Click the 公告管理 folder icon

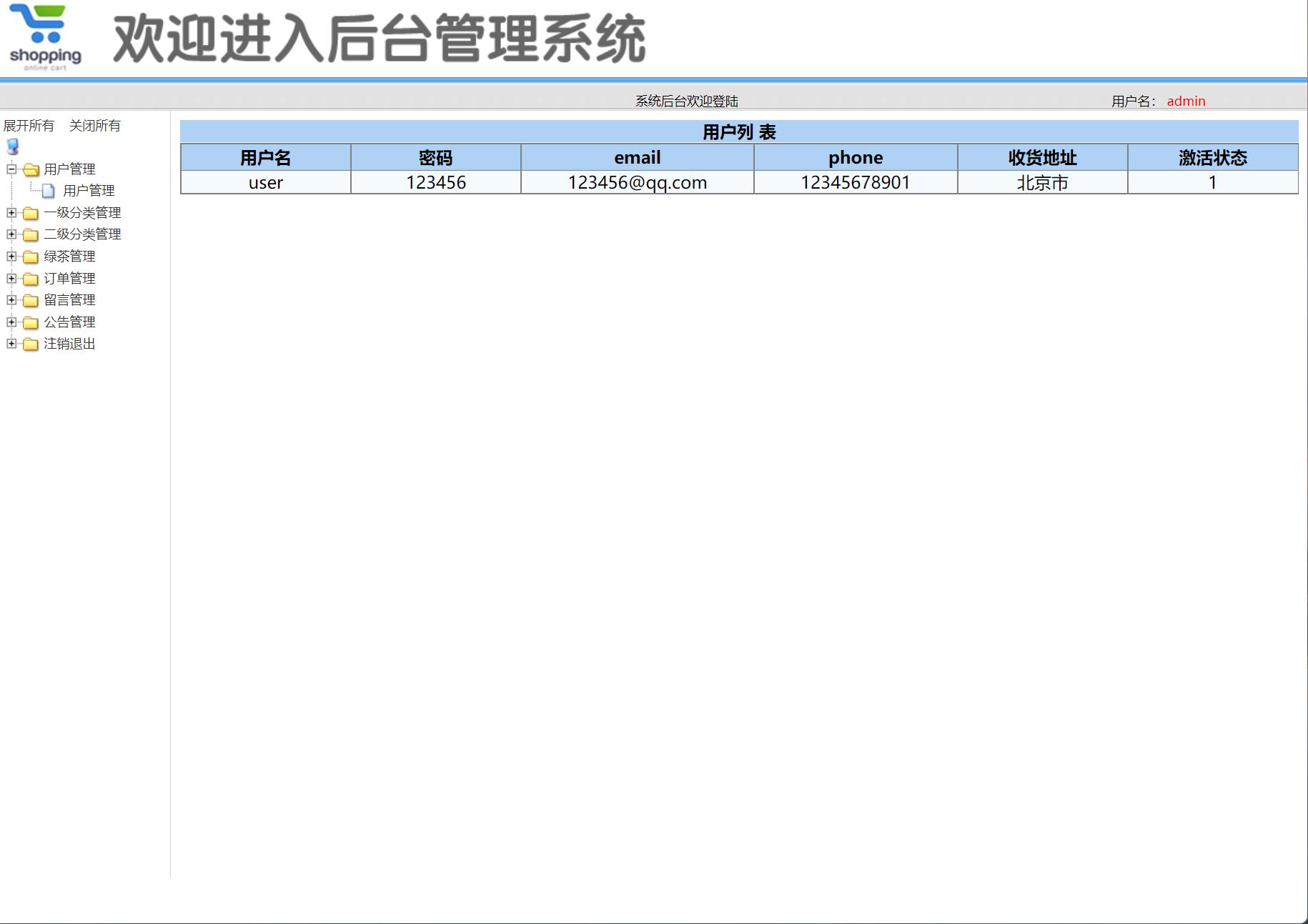[x=30, y=322]
